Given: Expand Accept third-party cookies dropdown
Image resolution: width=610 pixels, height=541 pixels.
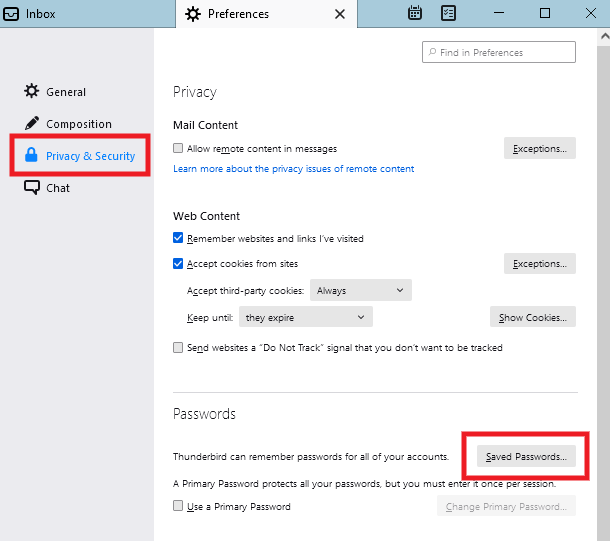Looking at the screenshot, I should tap(361, 290).
